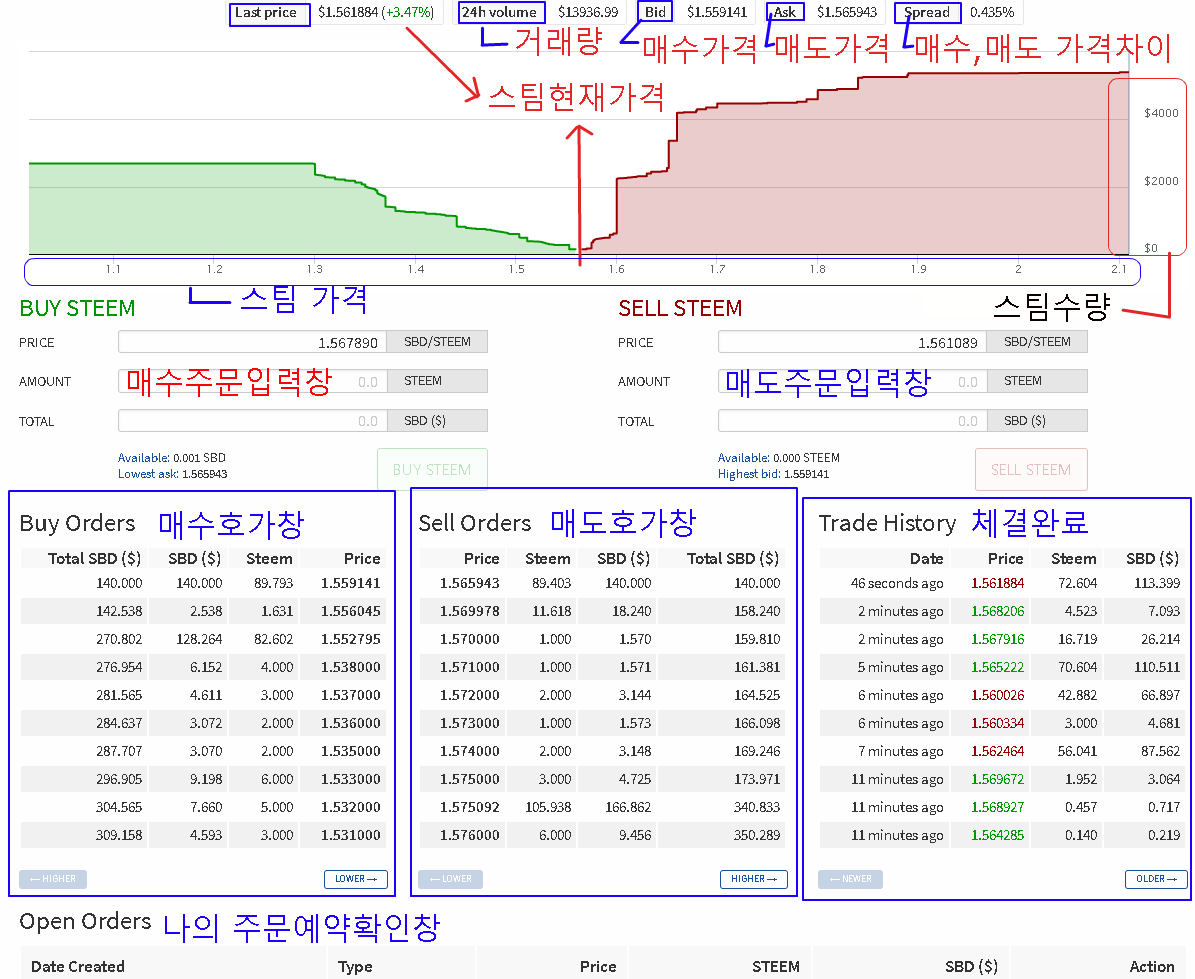The height and width of the screenshot is (979, 1195).
Task: Select buy order priced 1.531000
Action: point(203,836)
